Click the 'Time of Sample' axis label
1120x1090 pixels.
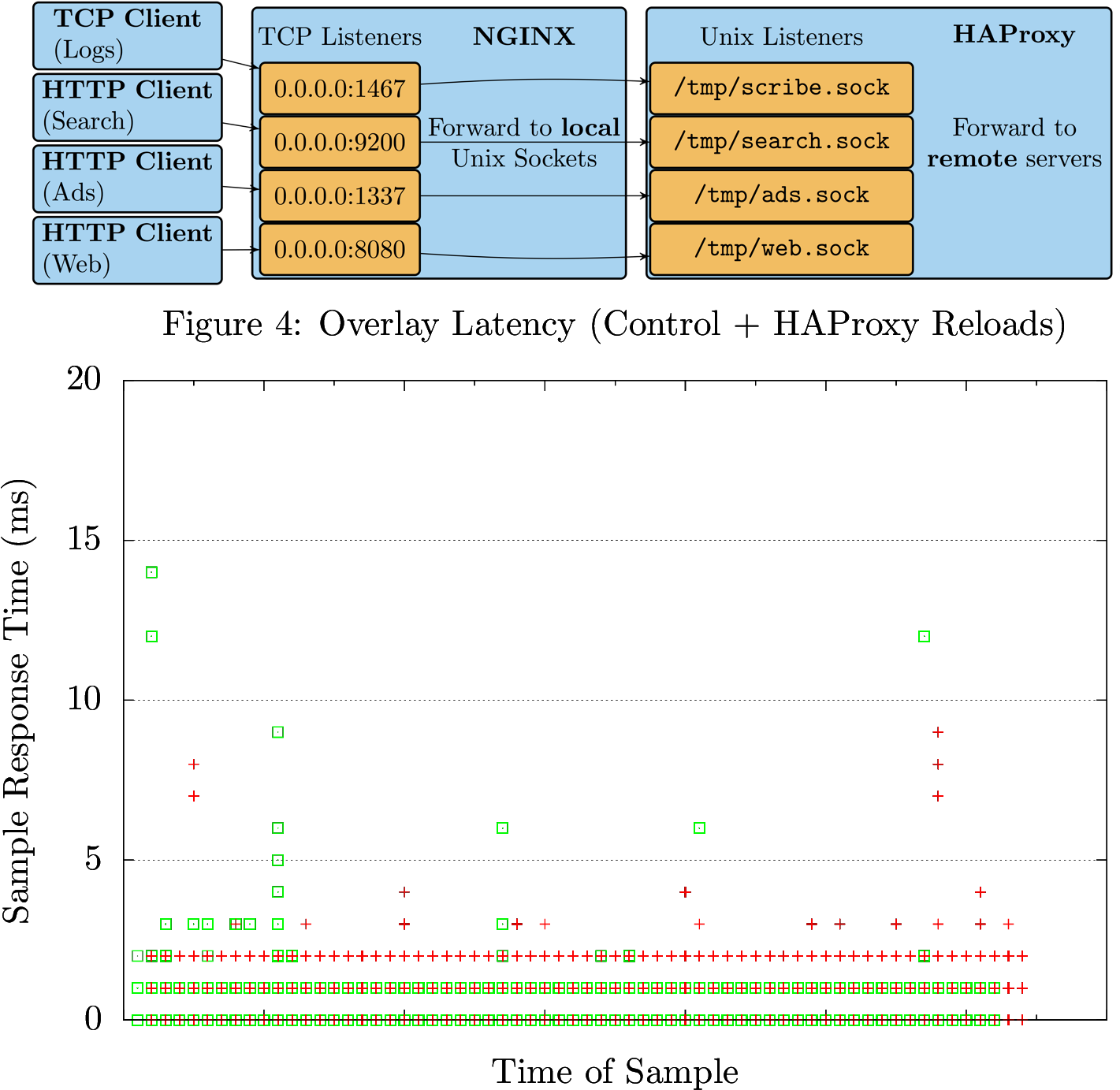[x=616, y=1072]
